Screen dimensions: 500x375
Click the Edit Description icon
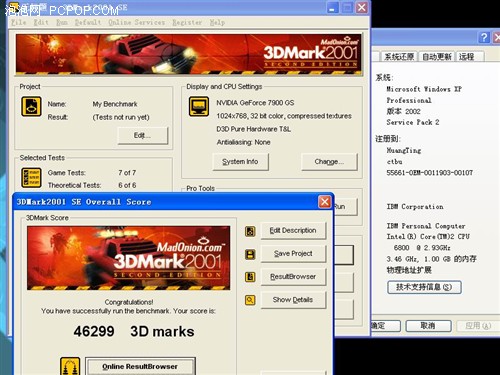click(250, 231)
